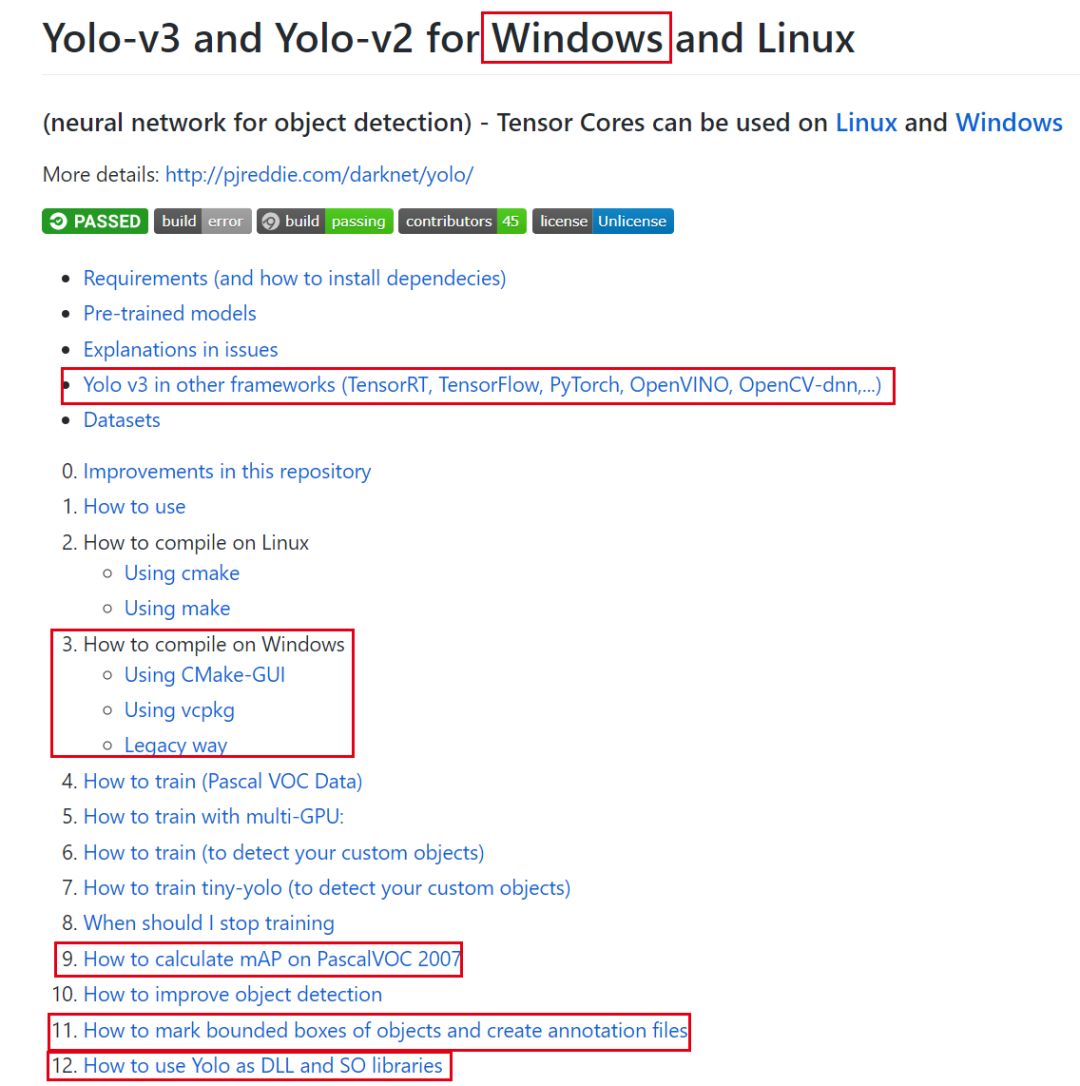This screenshot has height=1086, width=1080.
Task: Jump to the Datasets section
Action: pos(121,420)
